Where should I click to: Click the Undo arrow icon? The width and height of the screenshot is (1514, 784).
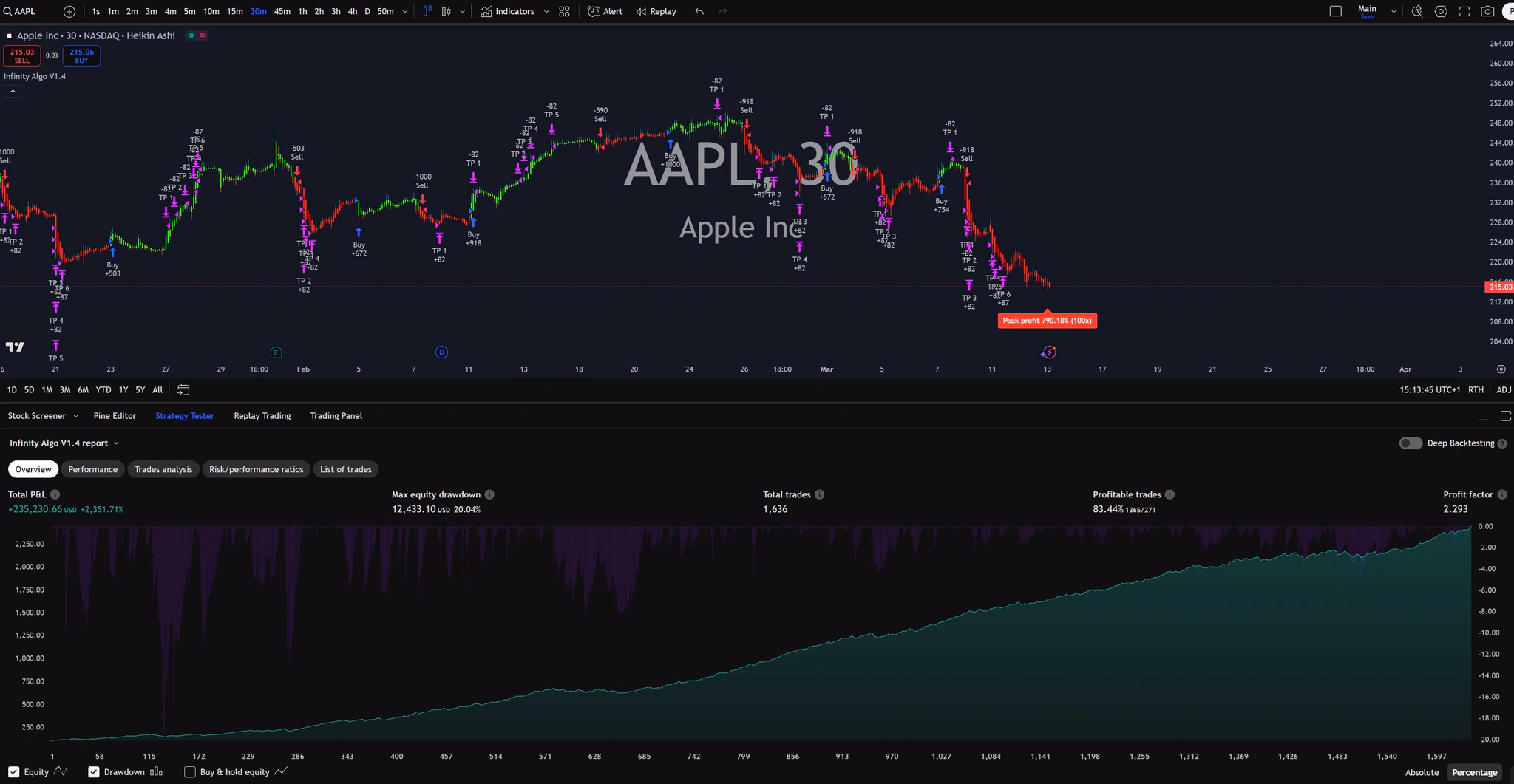pos(698,11)
